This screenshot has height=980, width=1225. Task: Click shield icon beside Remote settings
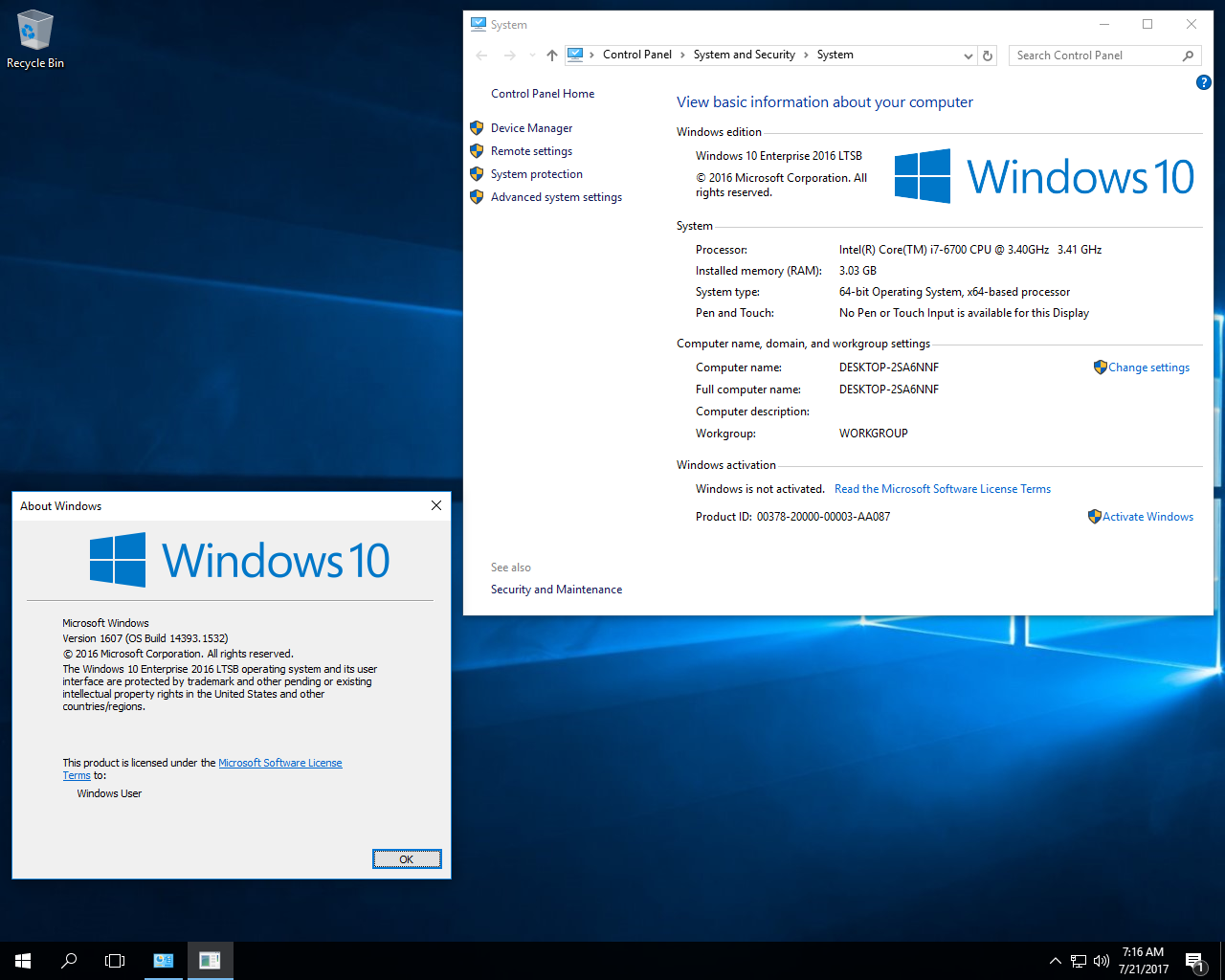477,150
